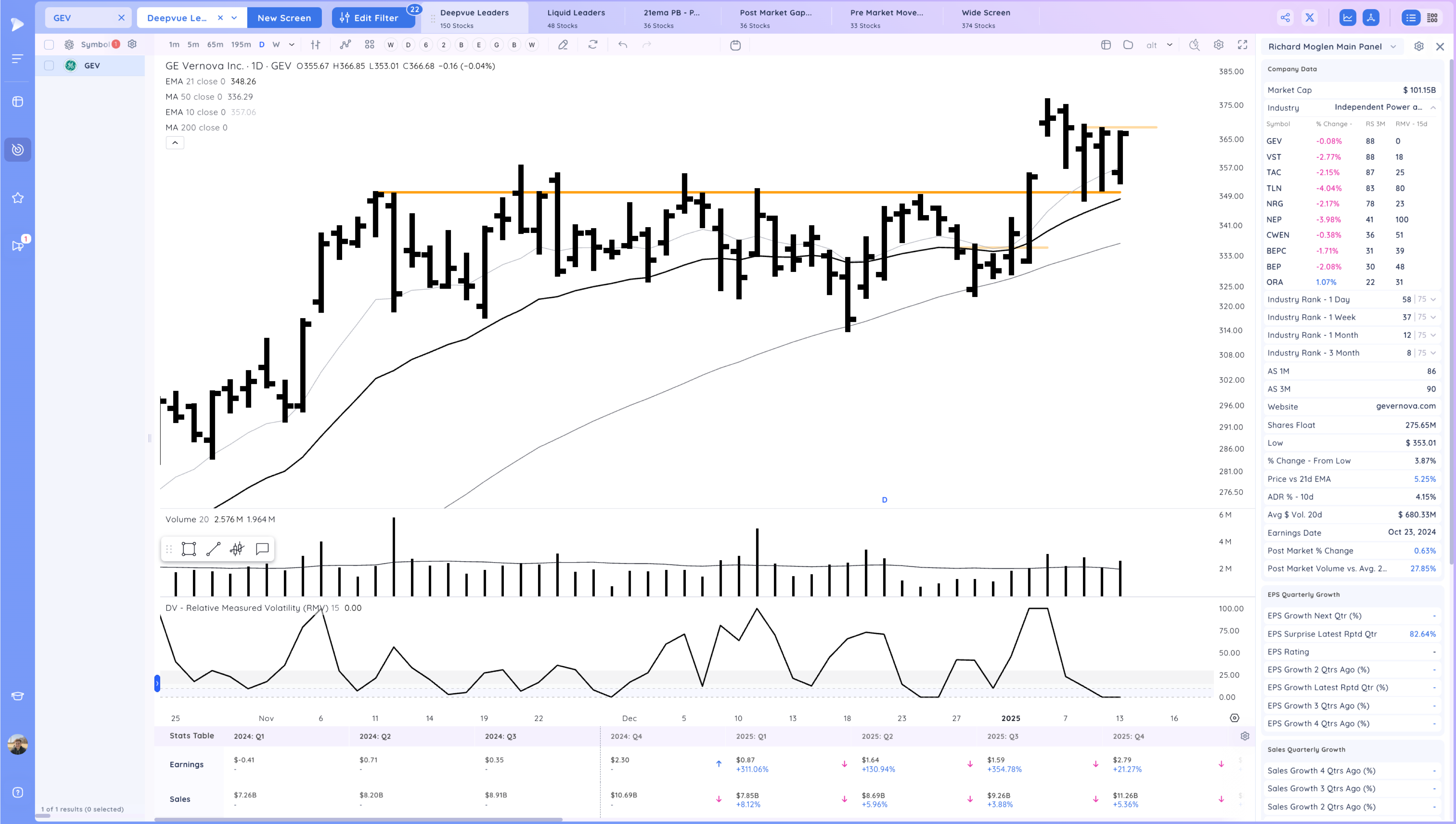Click the lightning search icon
1456x824 pixels.
pyautogui.click(x=1194, y=45)
